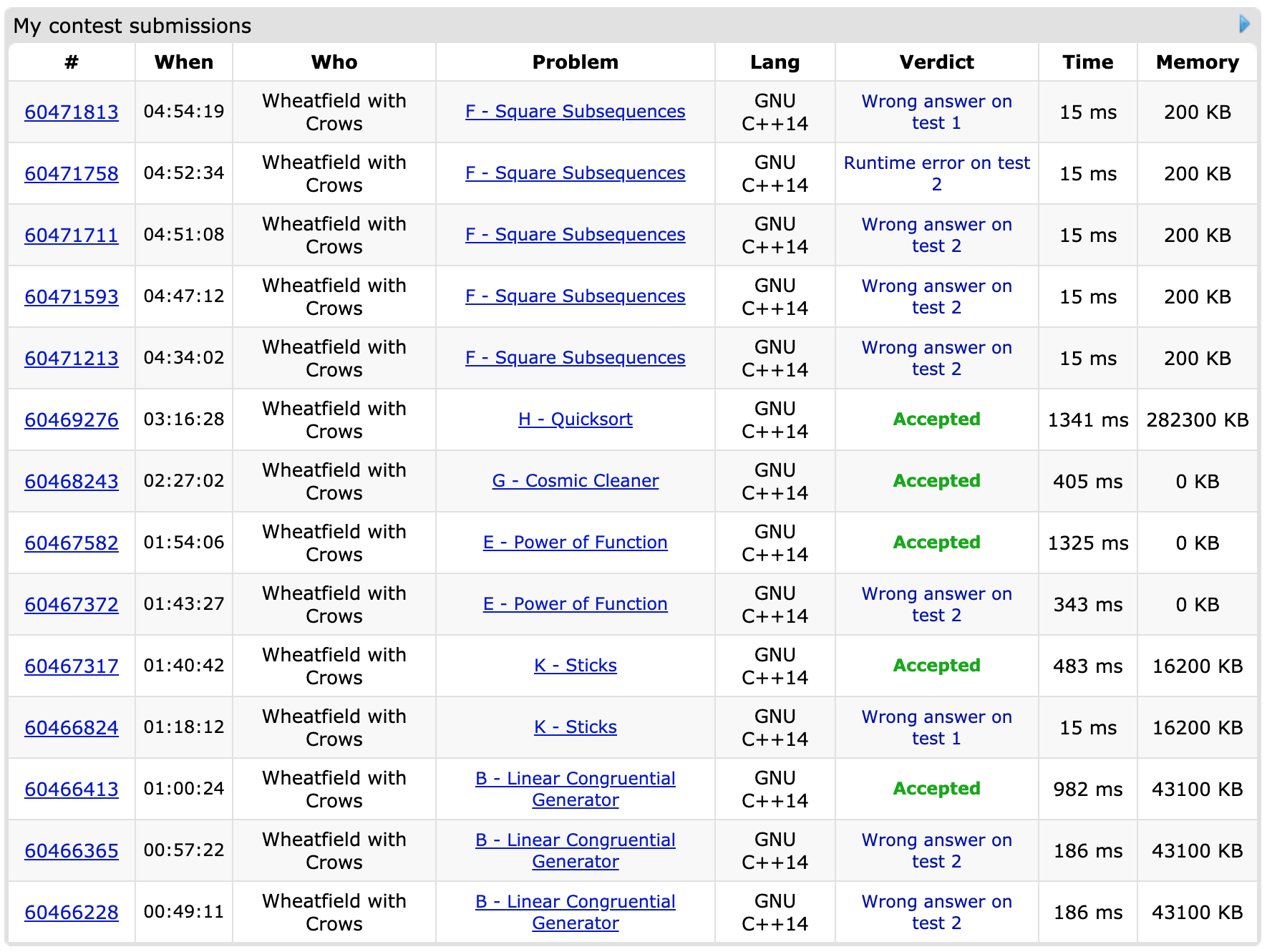Open problem H - Quicksort
The image size is (1267, 952).
pyautogui.click(x=575, y=419)
